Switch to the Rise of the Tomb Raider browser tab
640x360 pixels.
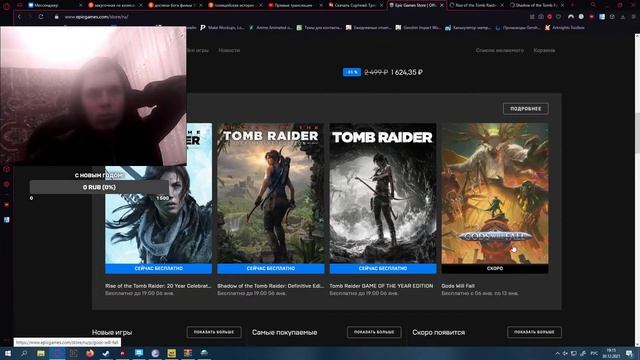coord(476,5)
